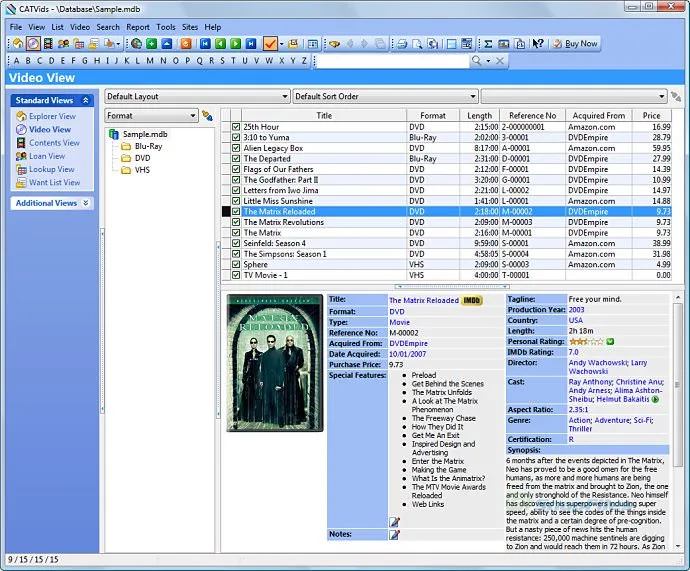Open the two-people Loan View toolbar icon
Screen dimensions: 690x571
[x=63, y=44]
